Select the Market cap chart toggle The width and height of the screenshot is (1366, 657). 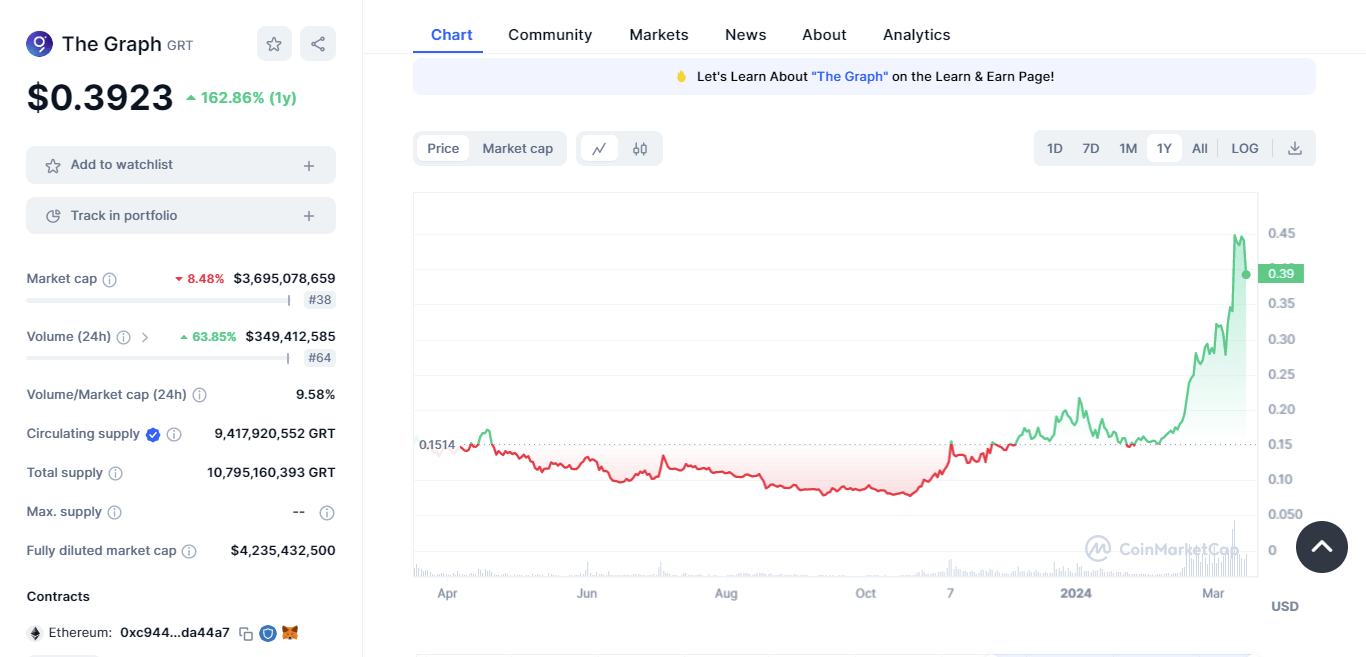click(x=518, y=149)
